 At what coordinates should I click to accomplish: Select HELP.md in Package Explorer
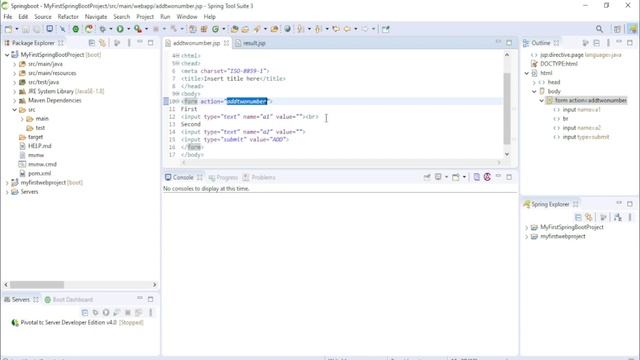(x=39, y=146)
